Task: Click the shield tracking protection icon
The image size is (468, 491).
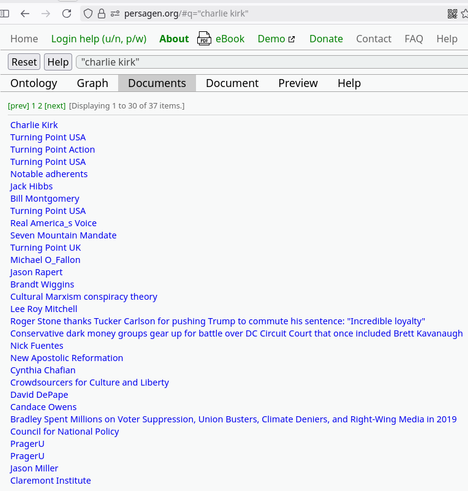Action: tap(88, 14)
